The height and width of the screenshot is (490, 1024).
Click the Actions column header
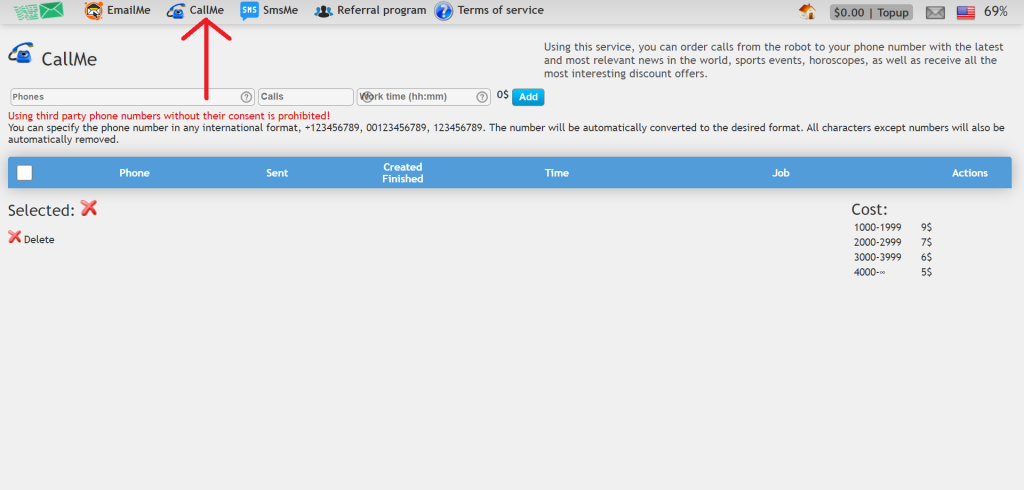click(x=970, y=173)
